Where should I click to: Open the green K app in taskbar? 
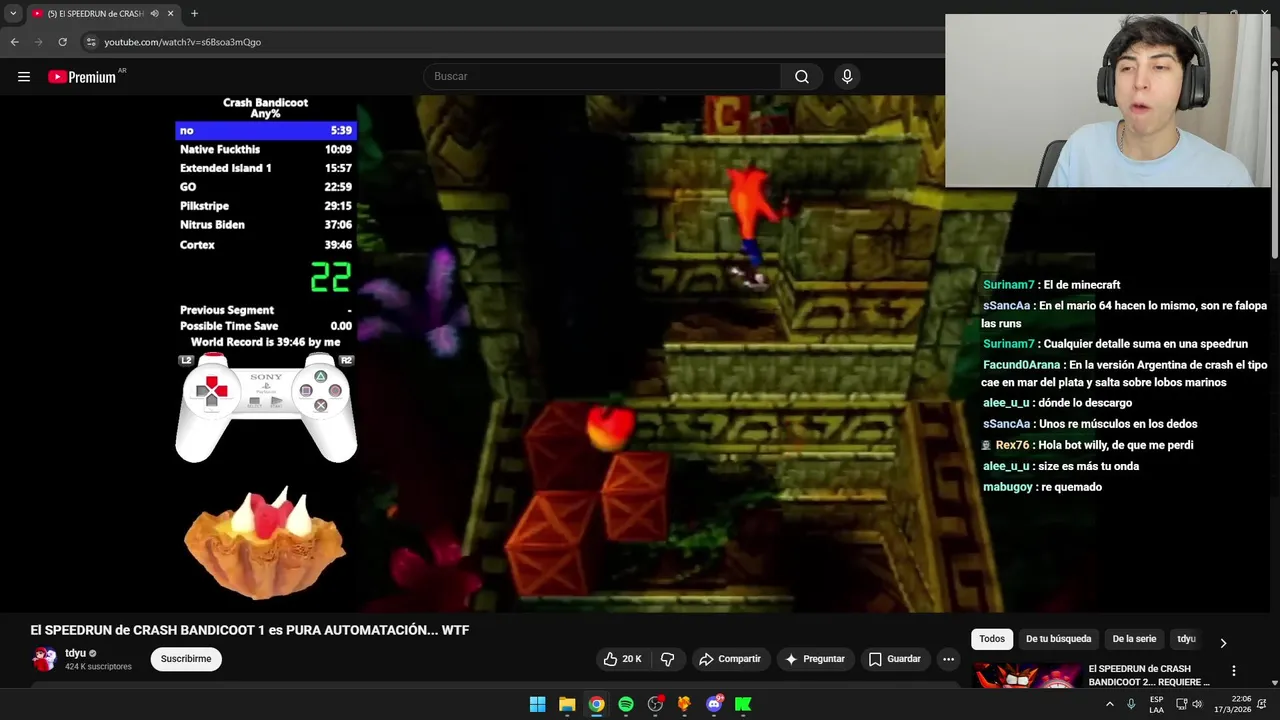743,704
